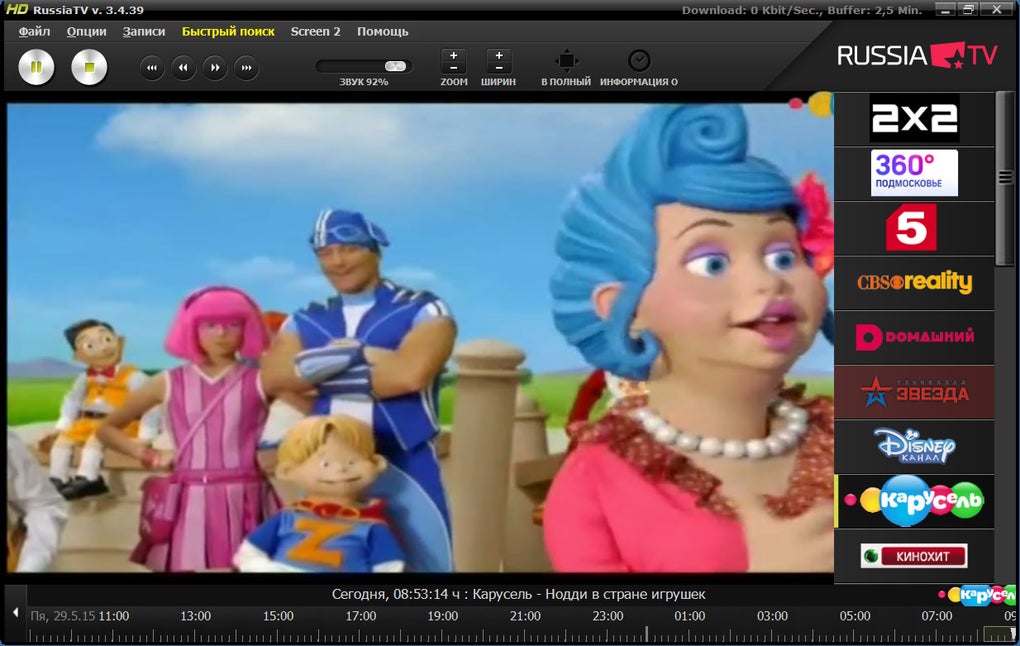The image size is (1020, 646).
Task: Switch to the CBS Reality channel
Action: (x=914, y=282)
